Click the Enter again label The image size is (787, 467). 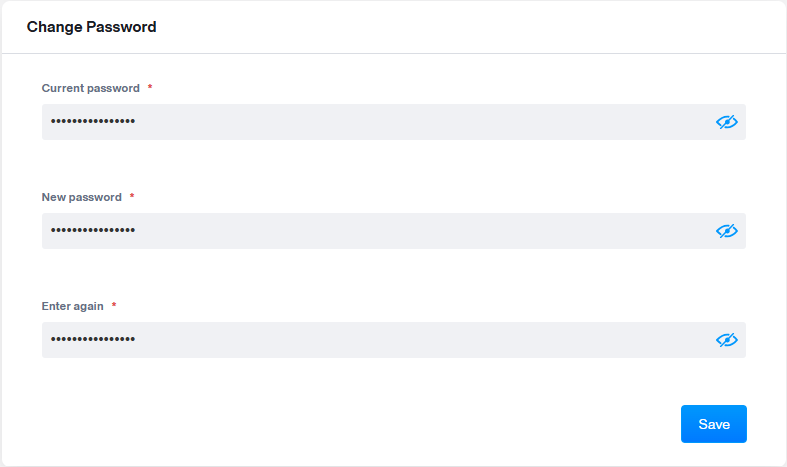click(73, 306)
